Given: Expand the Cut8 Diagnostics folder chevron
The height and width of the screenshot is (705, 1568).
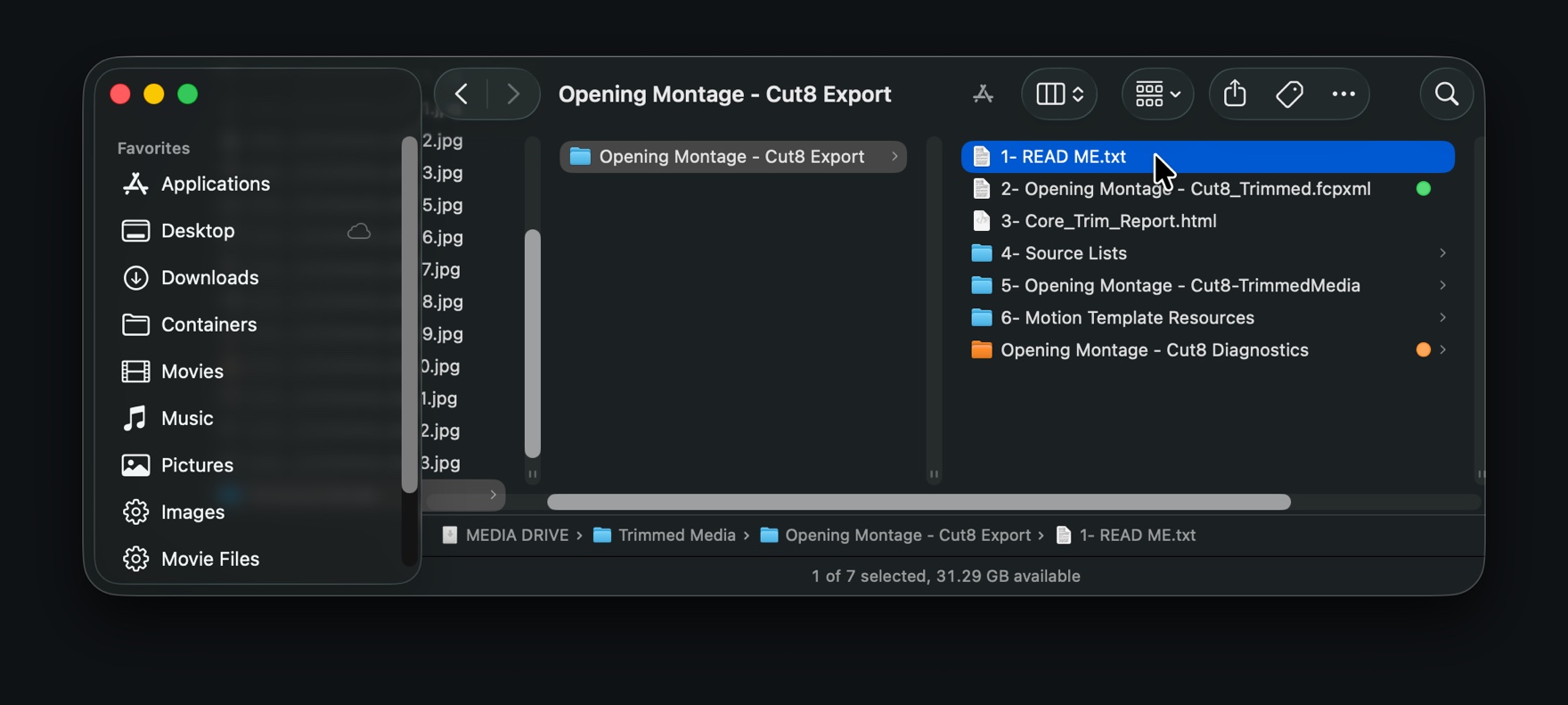Looking at the screenshot, I should pyautogui.click(x=1442, y=350).
